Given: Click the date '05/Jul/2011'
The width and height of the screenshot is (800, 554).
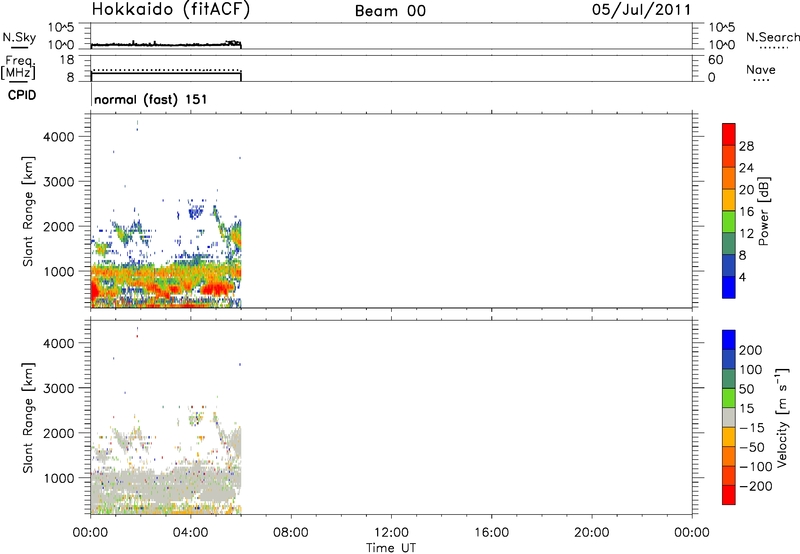Looking at the screenshot, I should [x=641, y=10].
